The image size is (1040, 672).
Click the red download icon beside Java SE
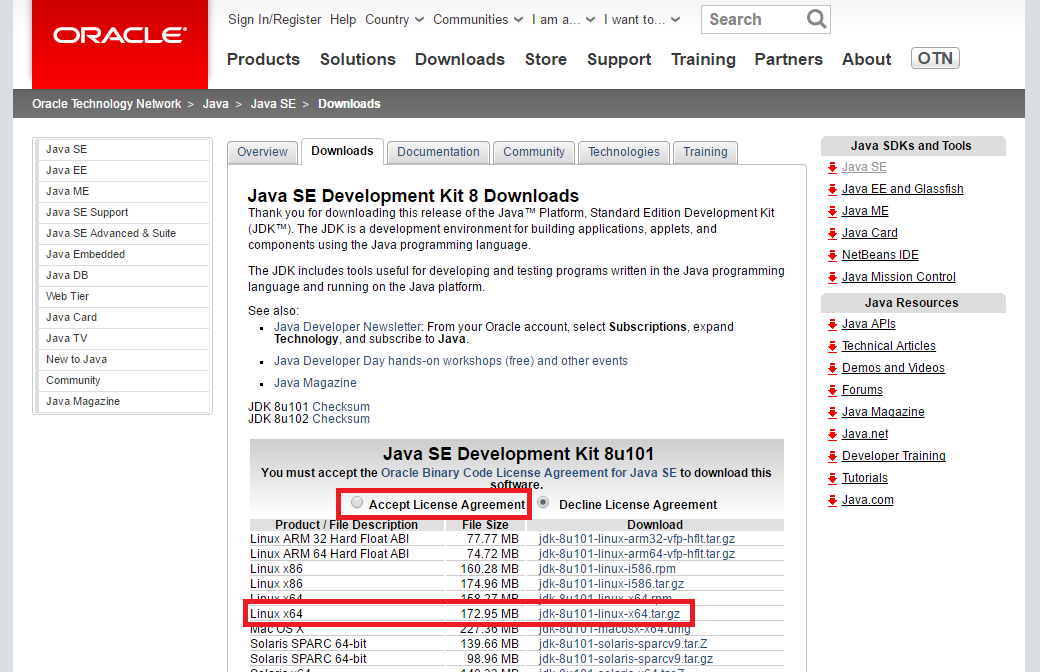point(831,167)
